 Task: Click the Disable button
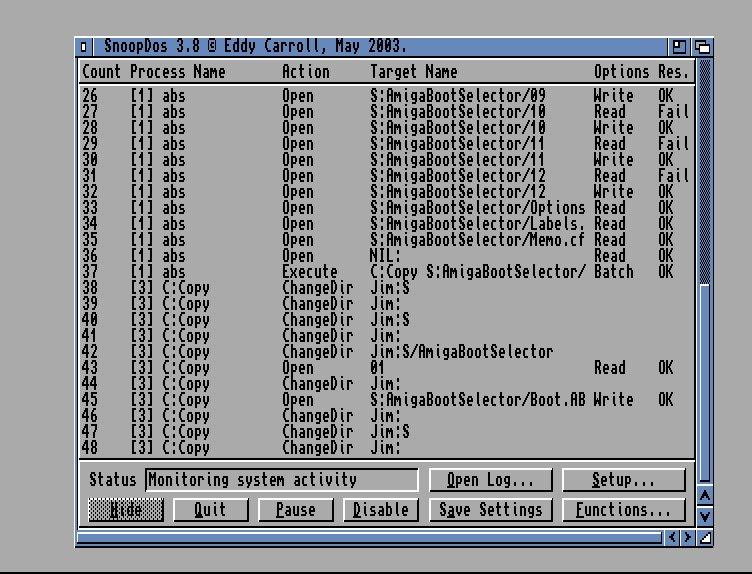click(381, 510)
